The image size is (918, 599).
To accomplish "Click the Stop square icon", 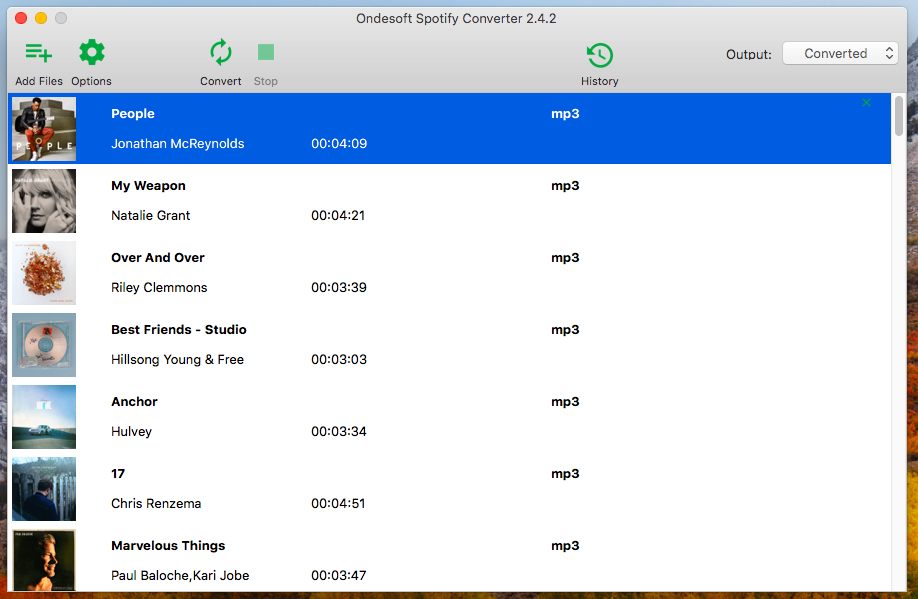I will click(x=266, y=52).
